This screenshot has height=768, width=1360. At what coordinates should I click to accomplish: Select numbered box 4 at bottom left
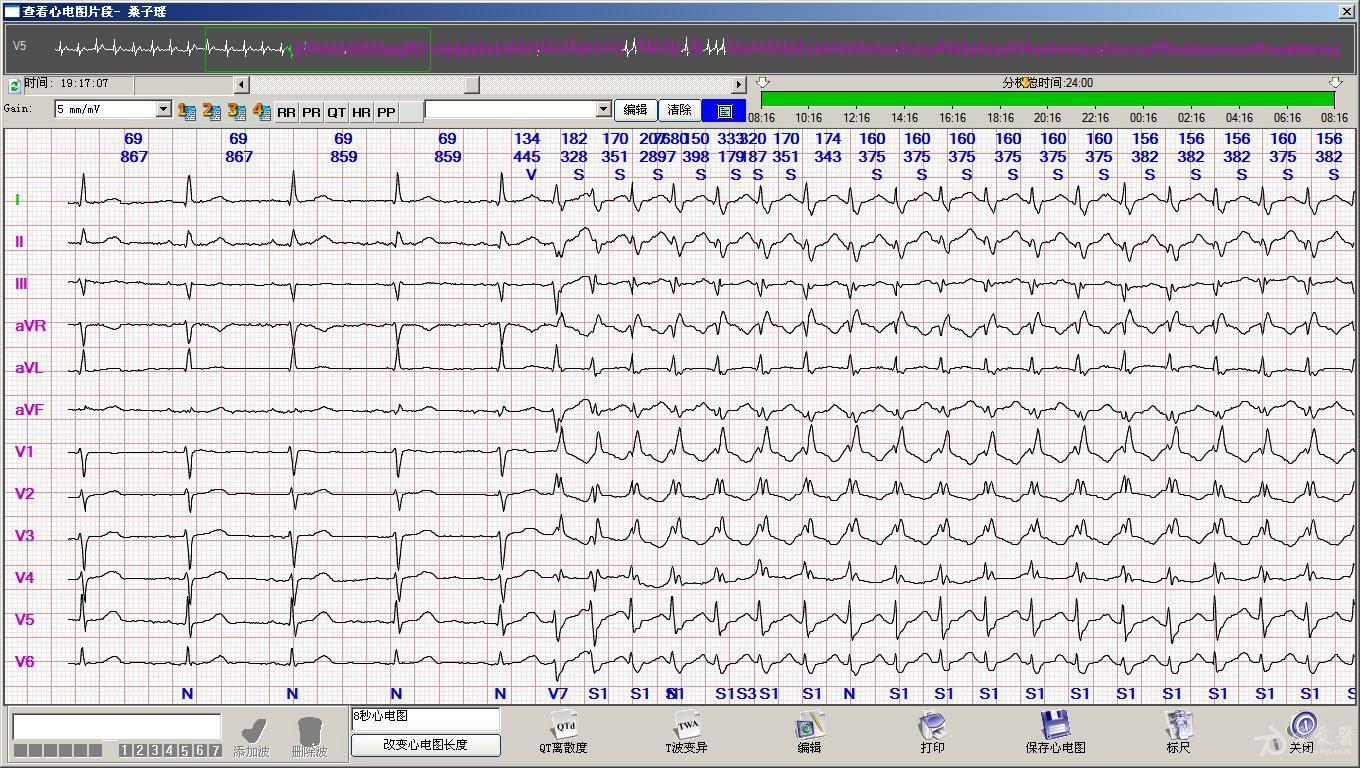[170, 750]
